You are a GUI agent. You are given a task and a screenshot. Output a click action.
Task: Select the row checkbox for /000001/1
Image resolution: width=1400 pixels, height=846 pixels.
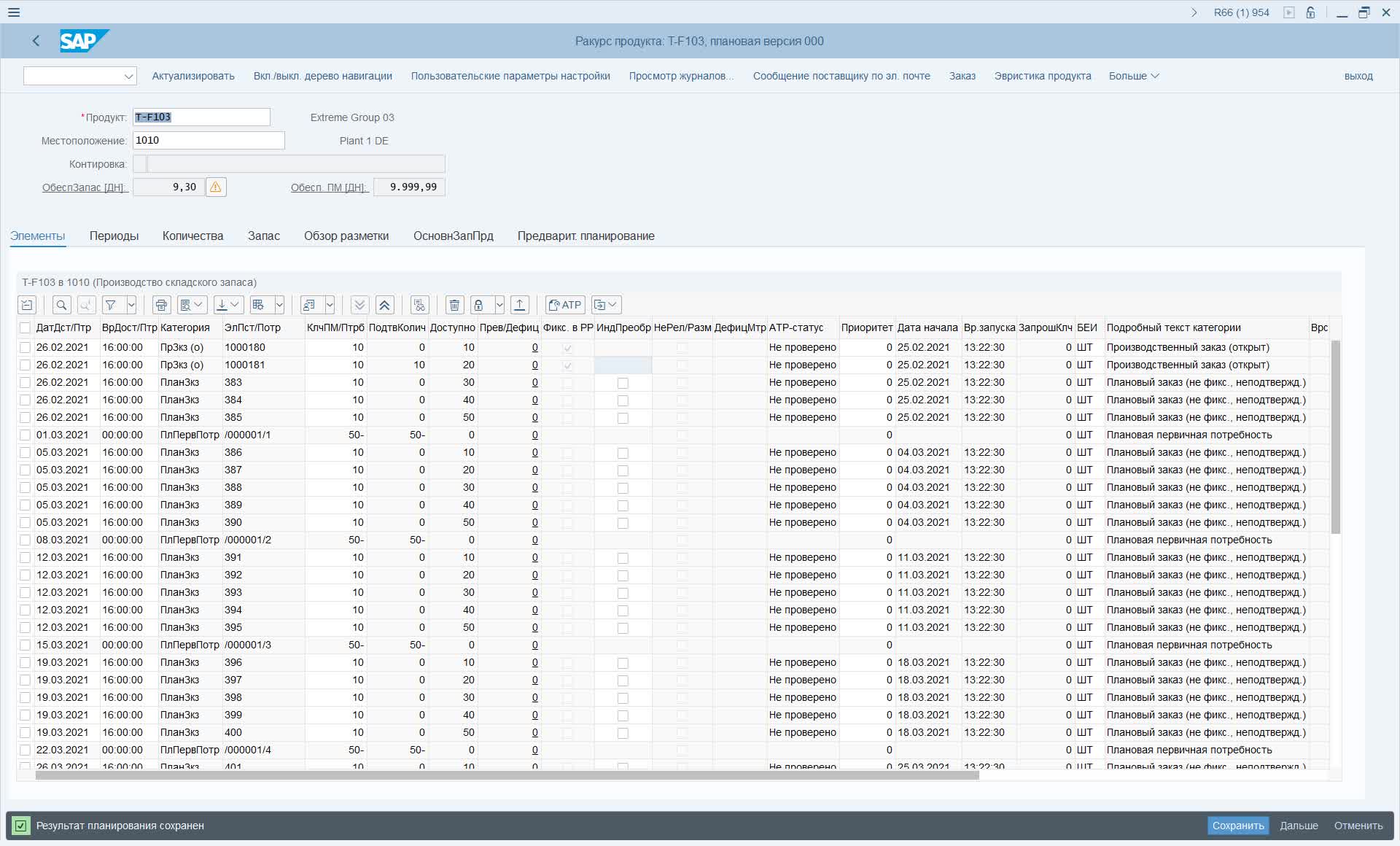(x=25, y=435)
